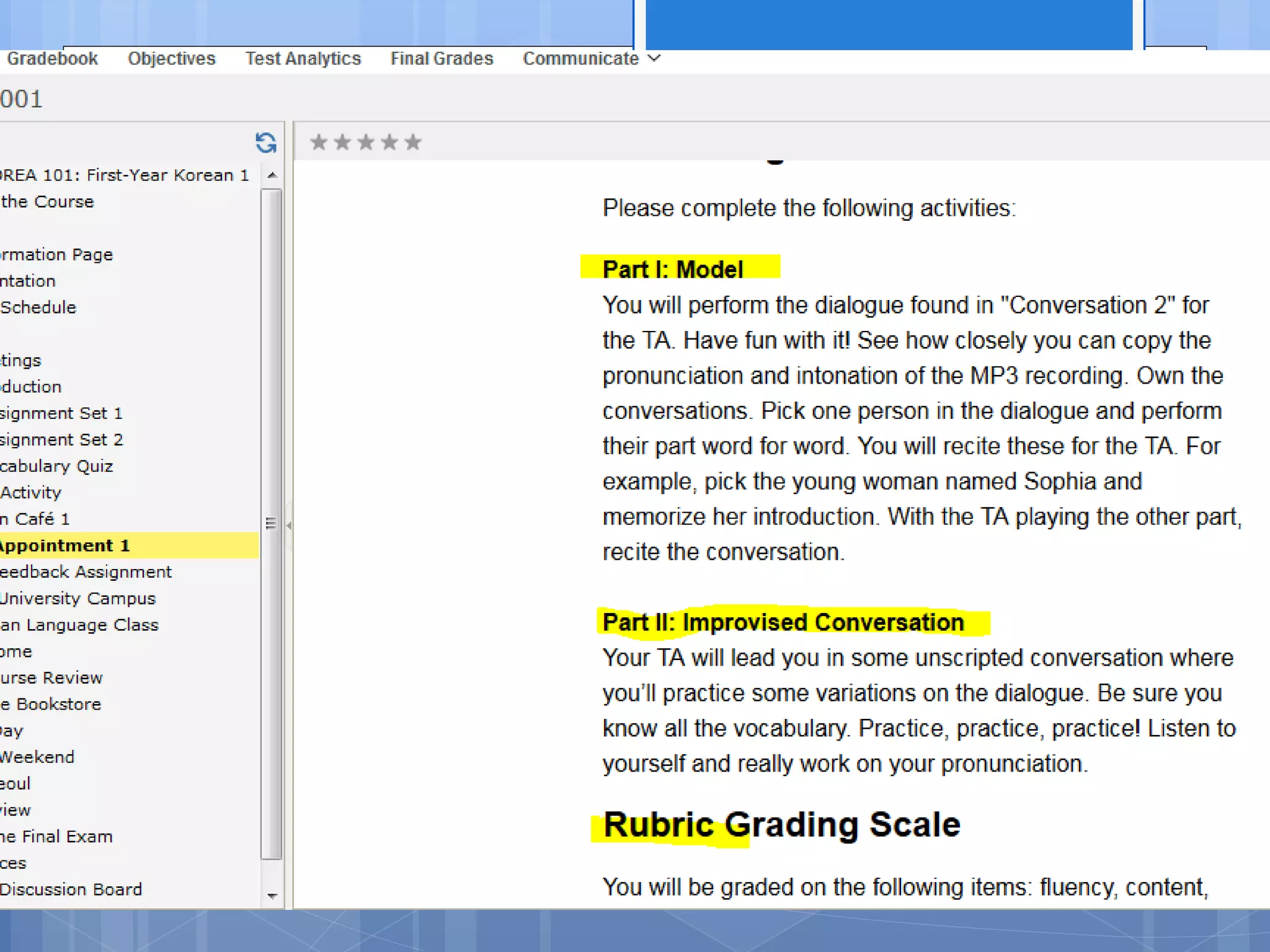Open Assignment Set 1 in sidebar

point(61,413)
